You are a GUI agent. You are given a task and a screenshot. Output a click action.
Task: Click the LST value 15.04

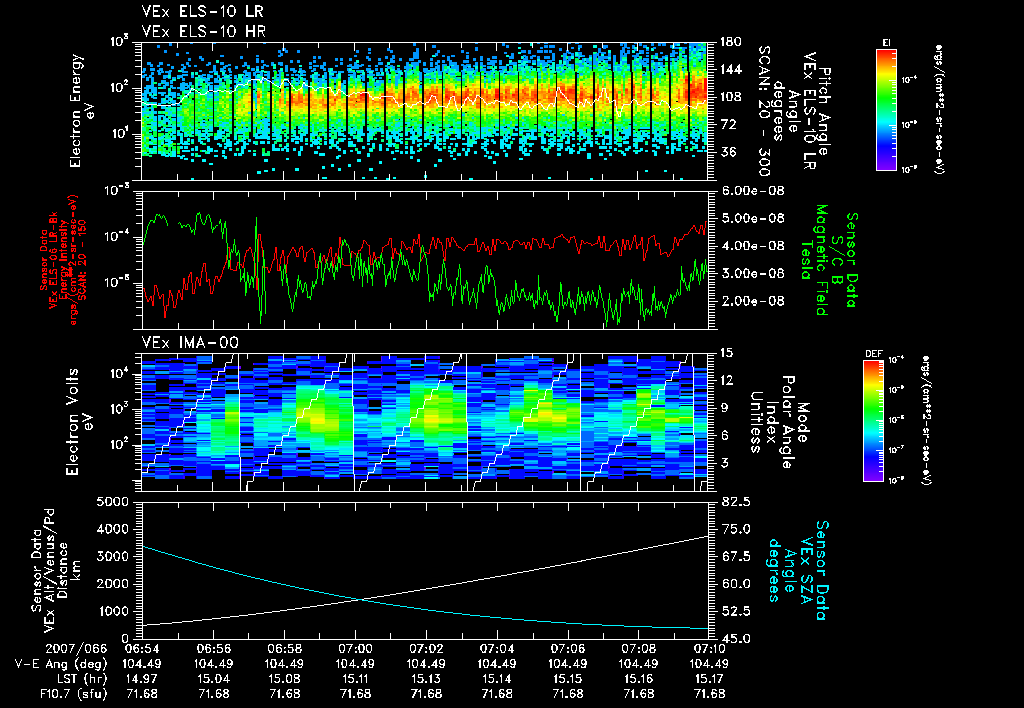coord(214,679)
